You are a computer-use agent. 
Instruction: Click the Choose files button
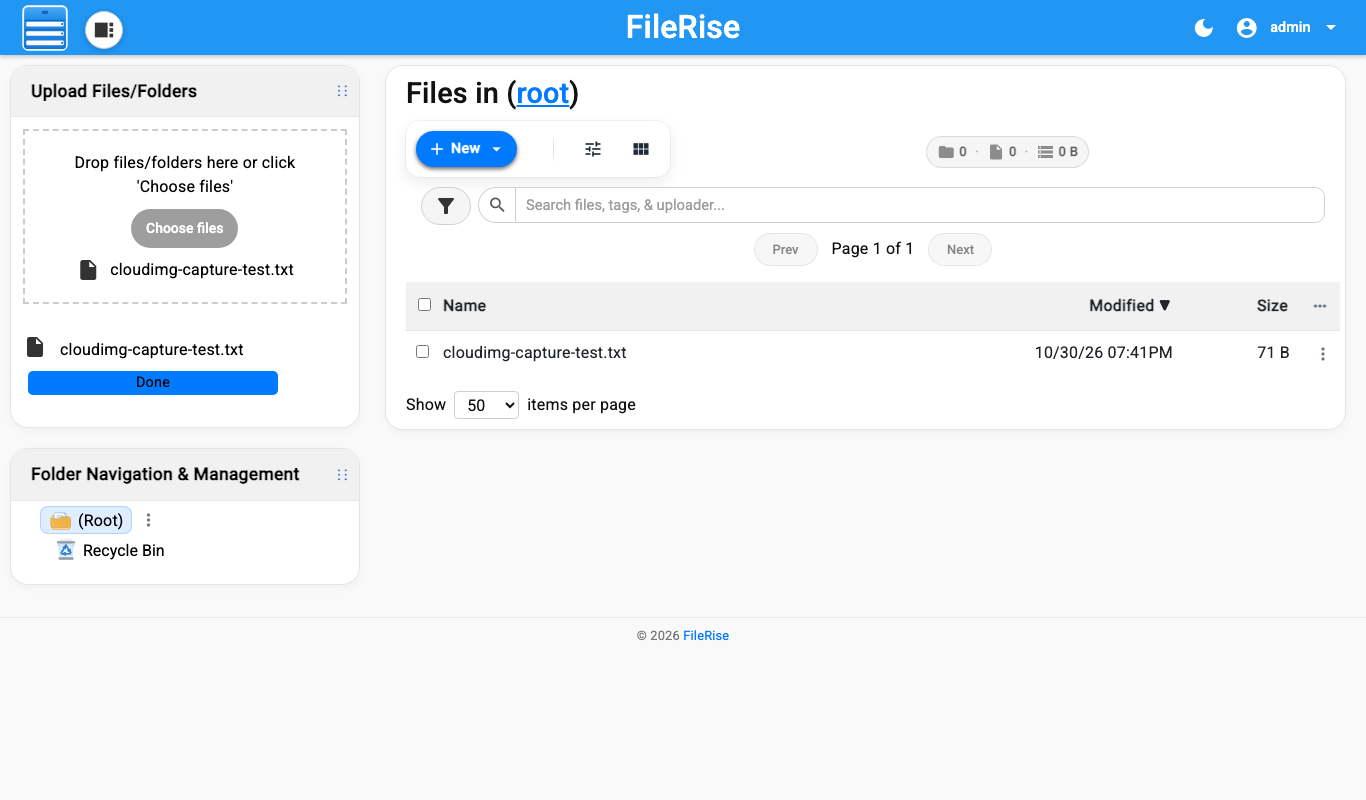click(185, 228)
